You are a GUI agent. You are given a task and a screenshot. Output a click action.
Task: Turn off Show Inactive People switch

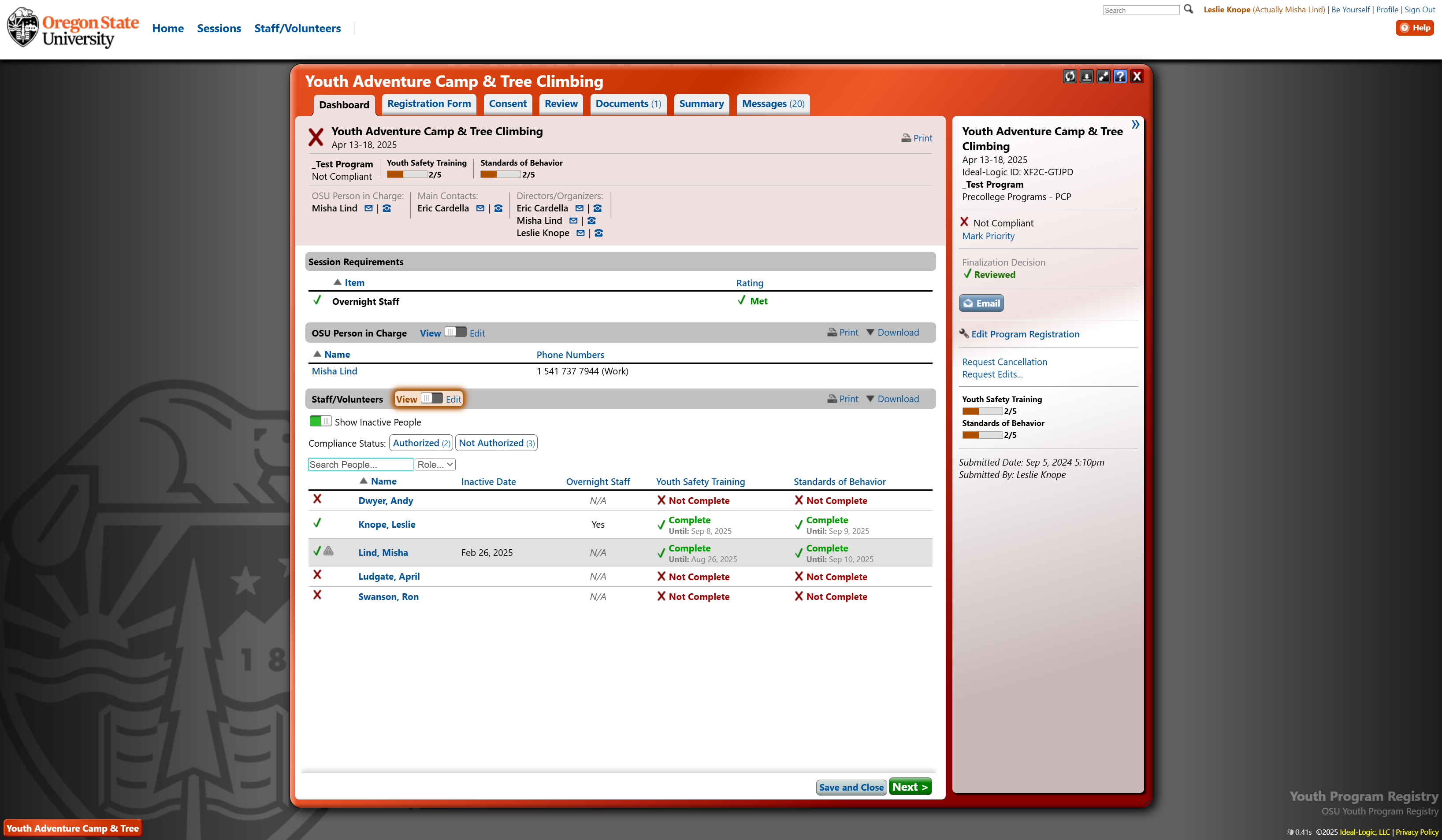tap(320, 422)
